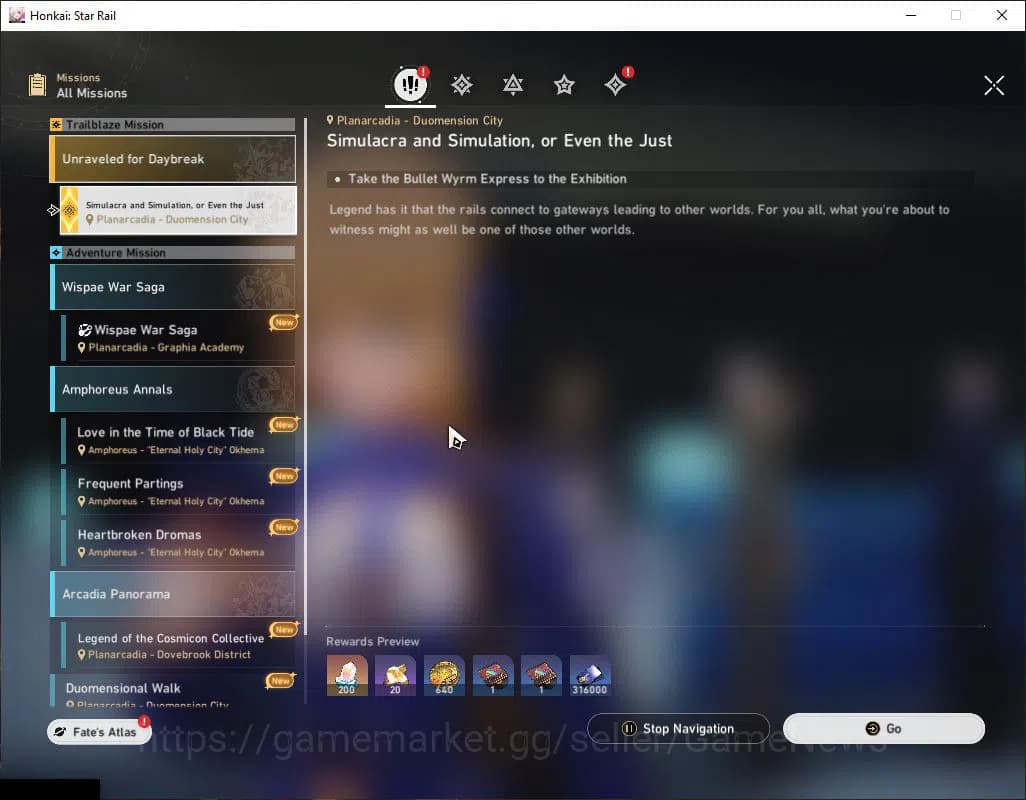Viewport: 1026px width, 800px height.
Task: Collapse the Arcadia Panorama group header
Action: pyautogui.click(x=173, y=594)
